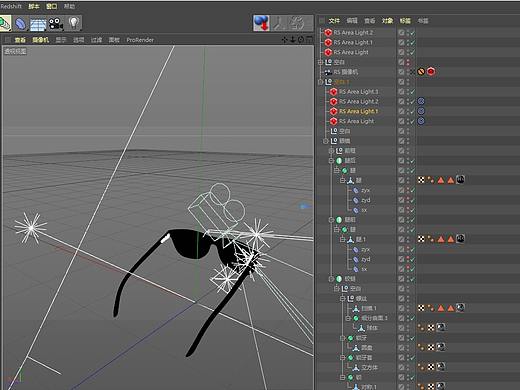
Task: Select the 细分曲面.1 object row
Action: coord(374,318)
